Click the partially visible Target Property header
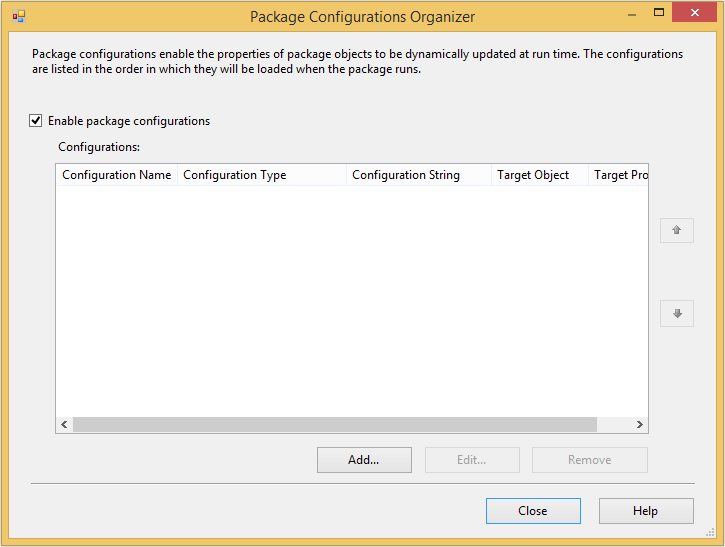 618,175
